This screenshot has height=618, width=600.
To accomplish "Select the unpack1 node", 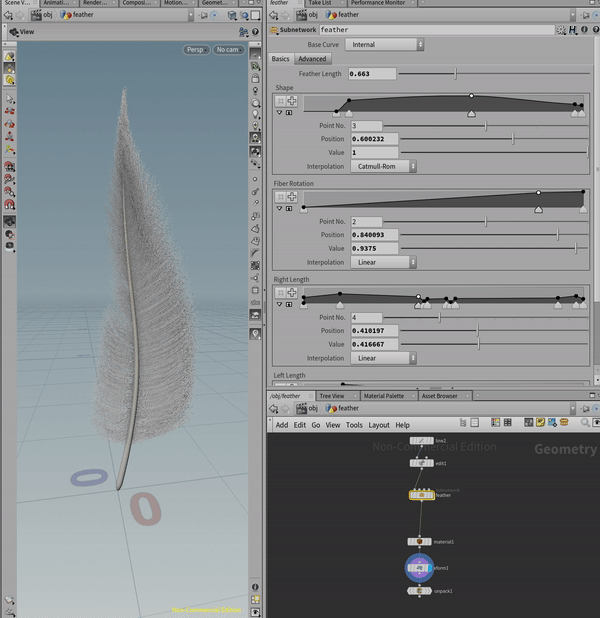I will pos(419,591).
